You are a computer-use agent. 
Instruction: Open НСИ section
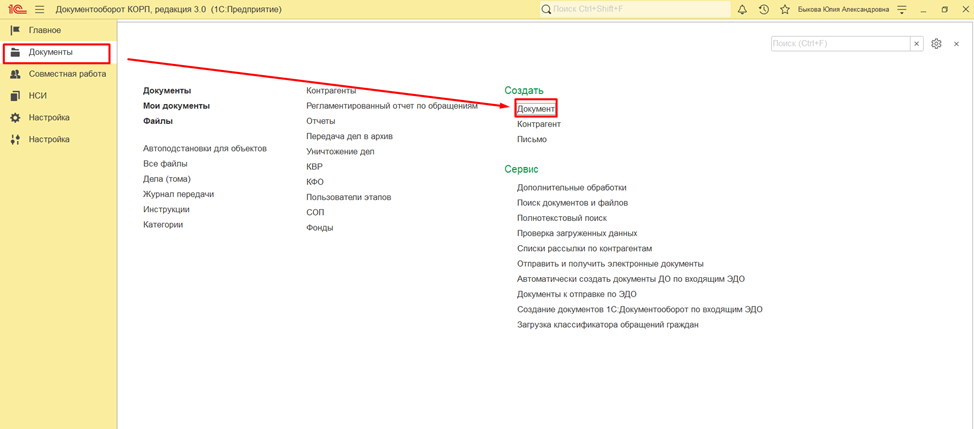coord(58,96)
